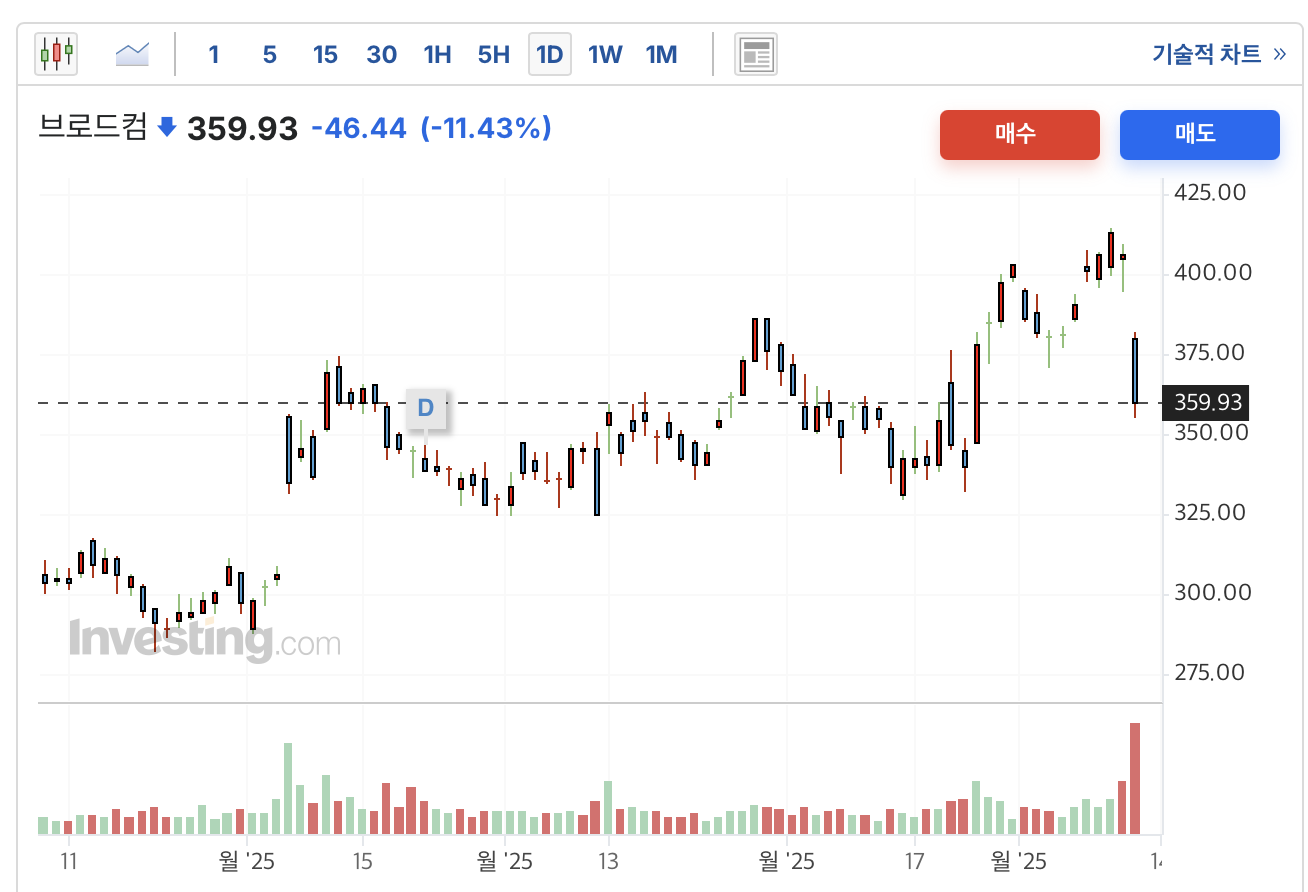Open the 기술적 차트 link
Image resolution: width=1308 pixels, height=892 pixels.
coord(1218,54)
